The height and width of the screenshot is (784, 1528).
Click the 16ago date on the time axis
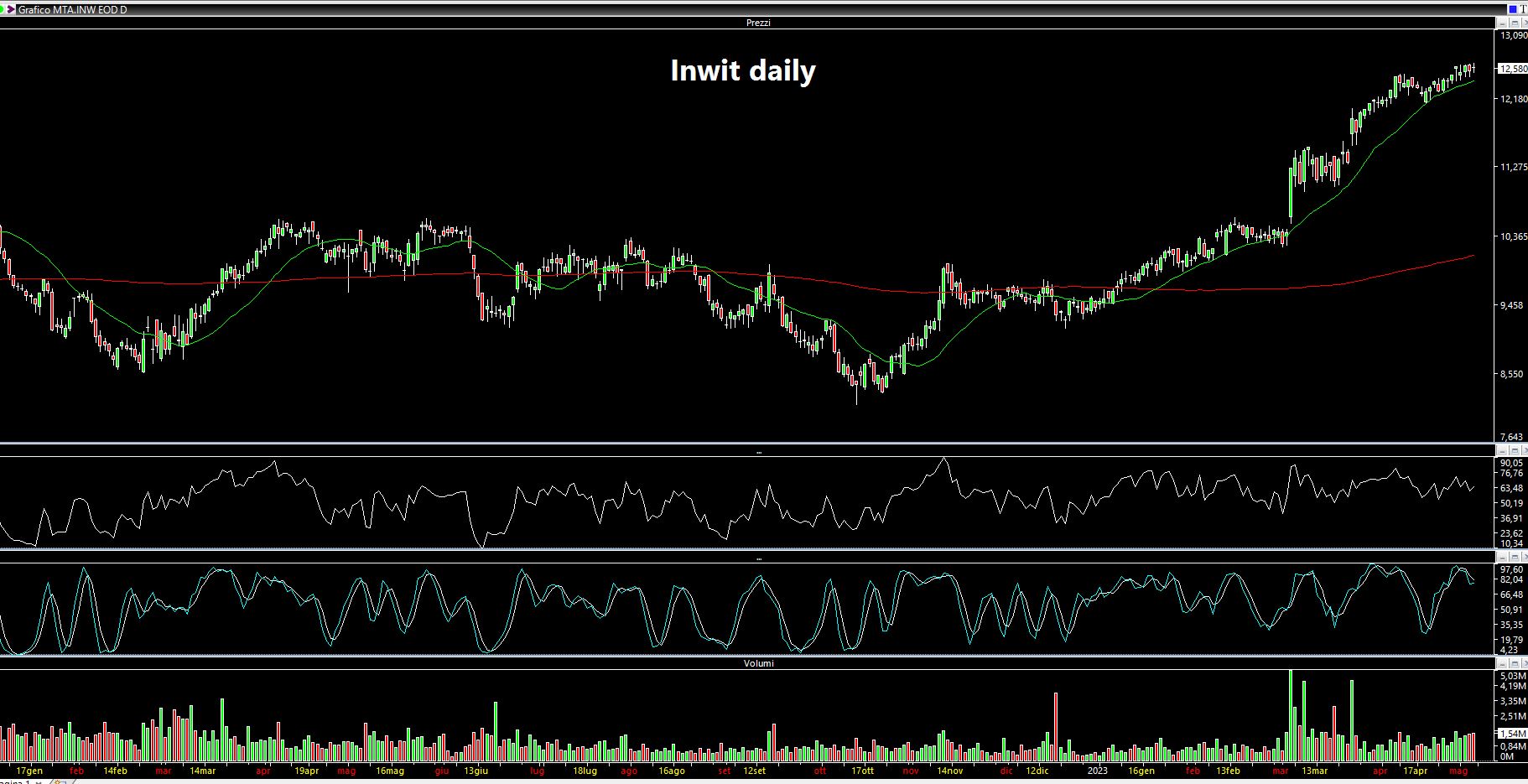coord(671,771)
